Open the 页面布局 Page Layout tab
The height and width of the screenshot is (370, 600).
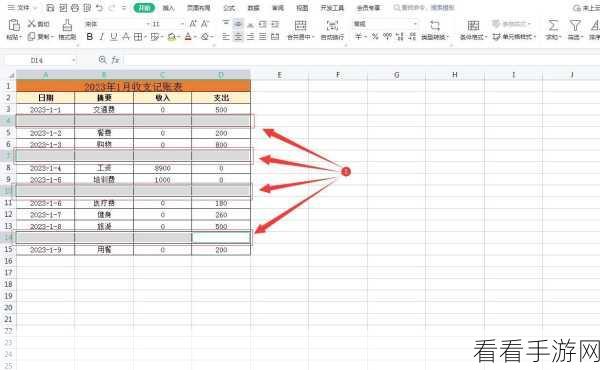coord(199,8)
